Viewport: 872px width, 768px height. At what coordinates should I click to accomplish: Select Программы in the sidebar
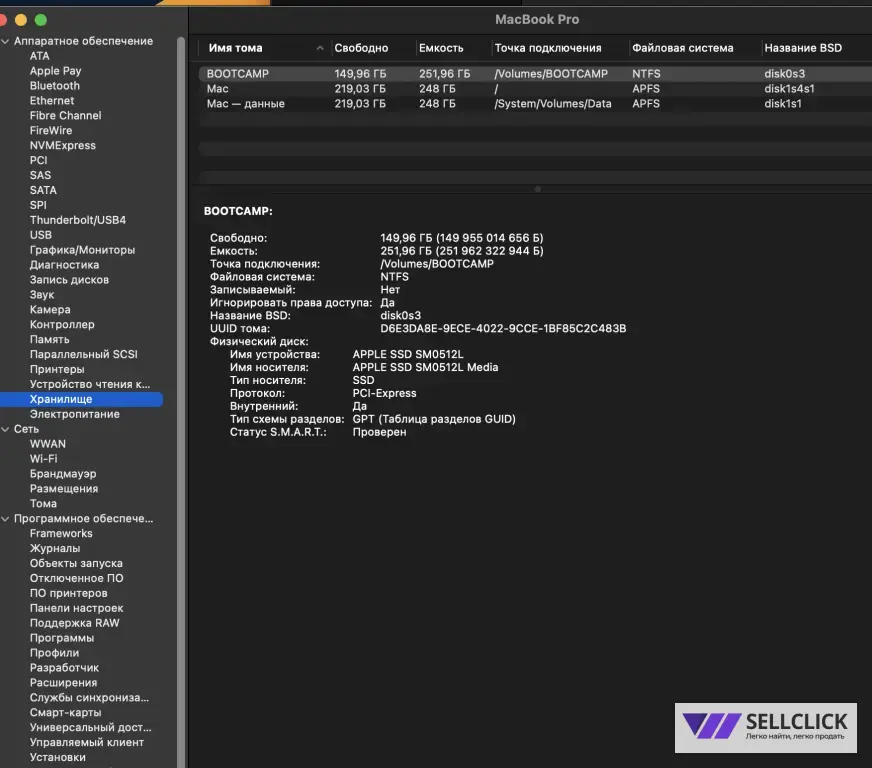coord(62,638)
